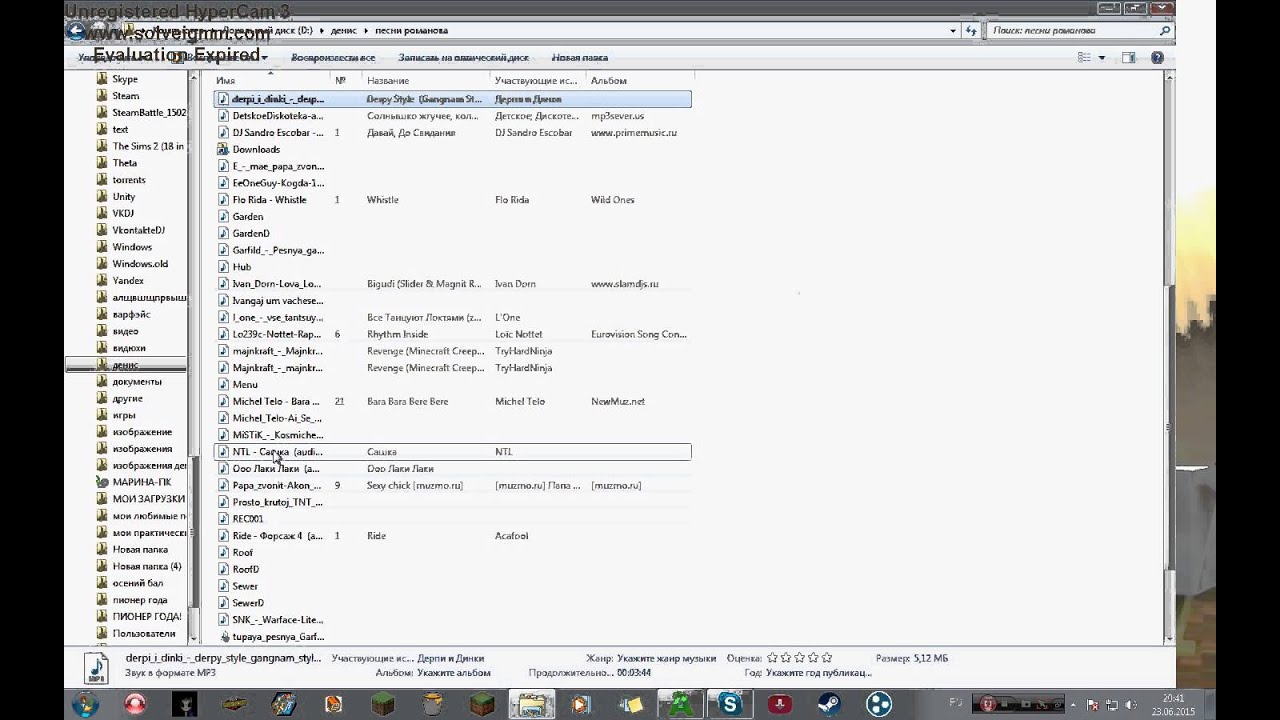Open the blue circle taskbar icon
This screenshot has height=720, width=1280.
[878, 705]
